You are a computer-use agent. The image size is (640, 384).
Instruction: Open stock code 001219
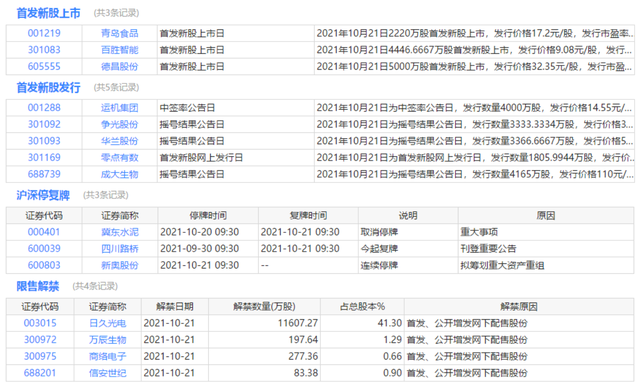point(44,33)
